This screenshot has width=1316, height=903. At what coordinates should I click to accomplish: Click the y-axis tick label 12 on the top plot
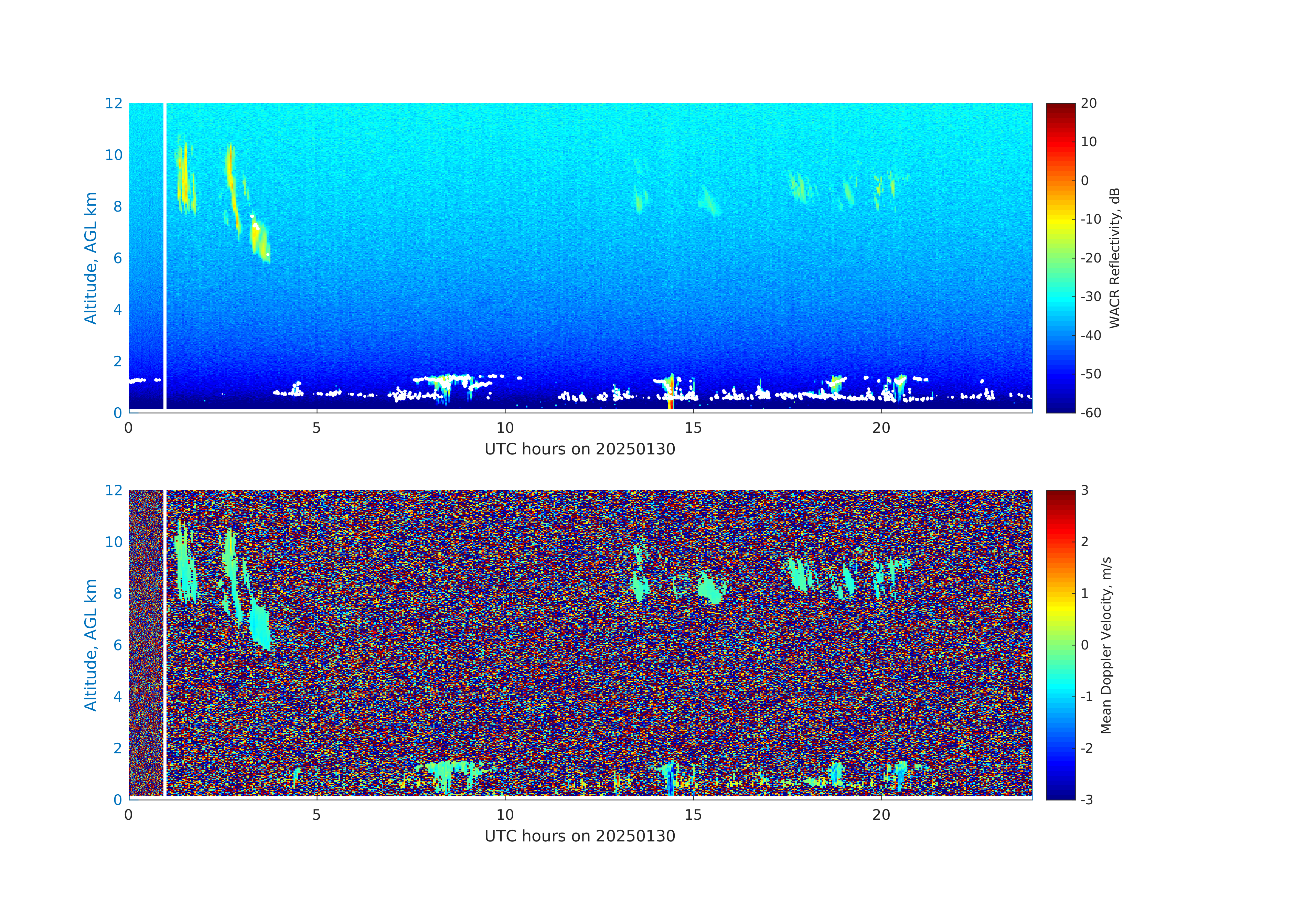pos(113,103)
